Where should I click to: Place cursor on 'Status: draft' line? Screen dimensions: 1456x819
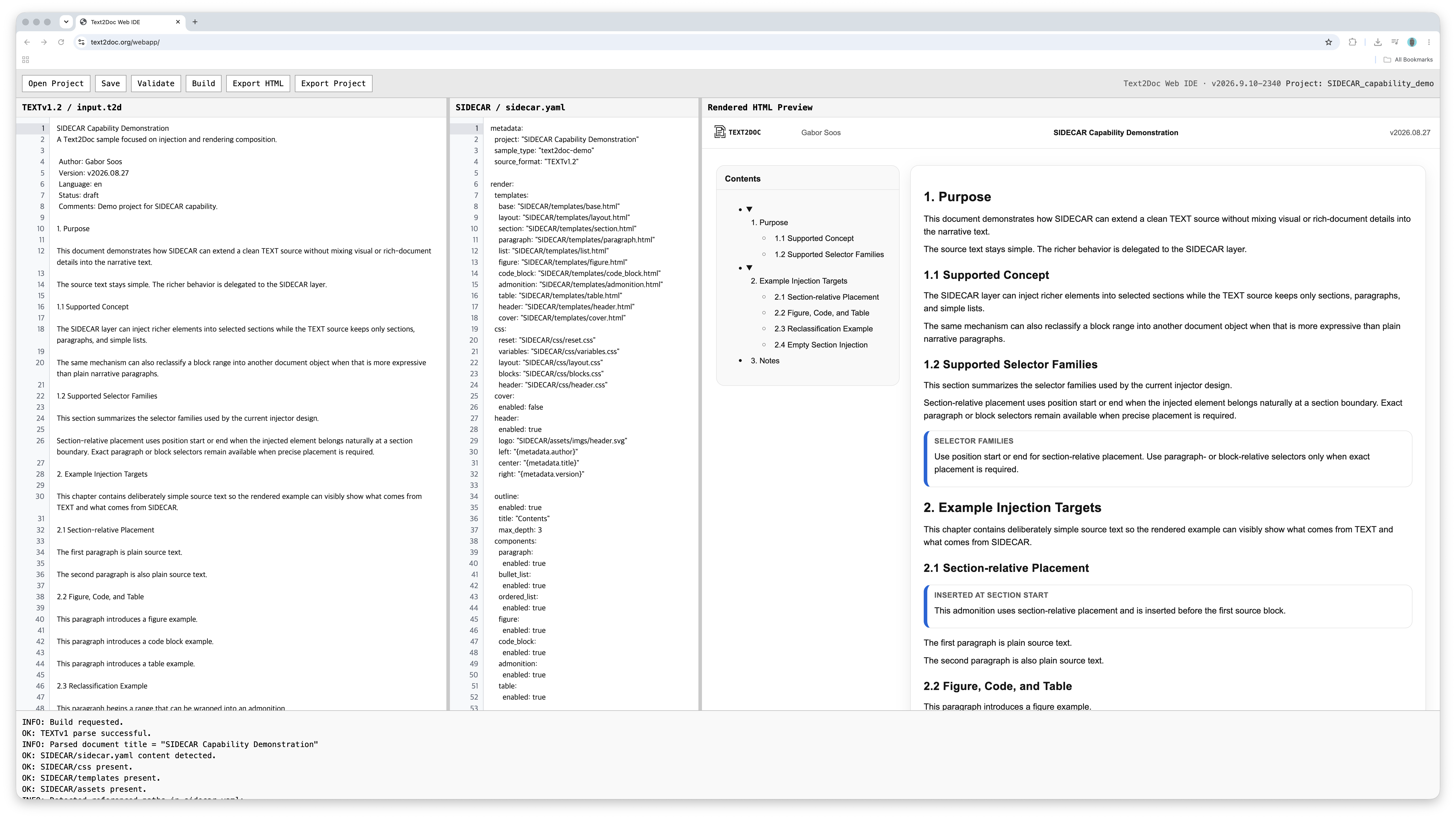tap(79, 195)
